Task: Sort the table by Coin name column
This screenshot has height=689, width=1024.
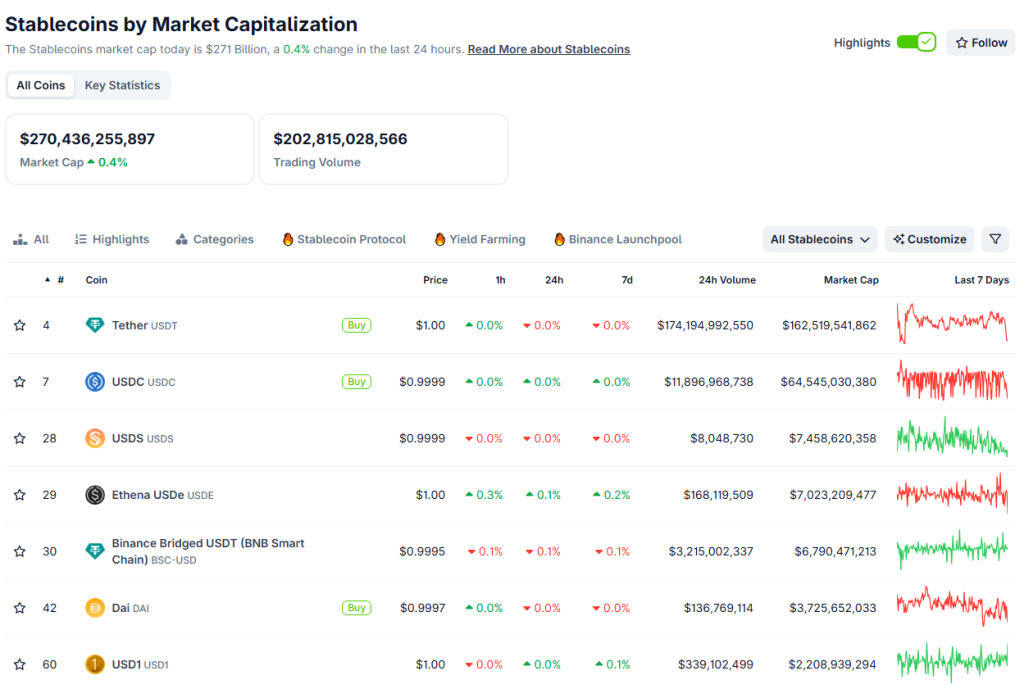Action: pos(96,280)
